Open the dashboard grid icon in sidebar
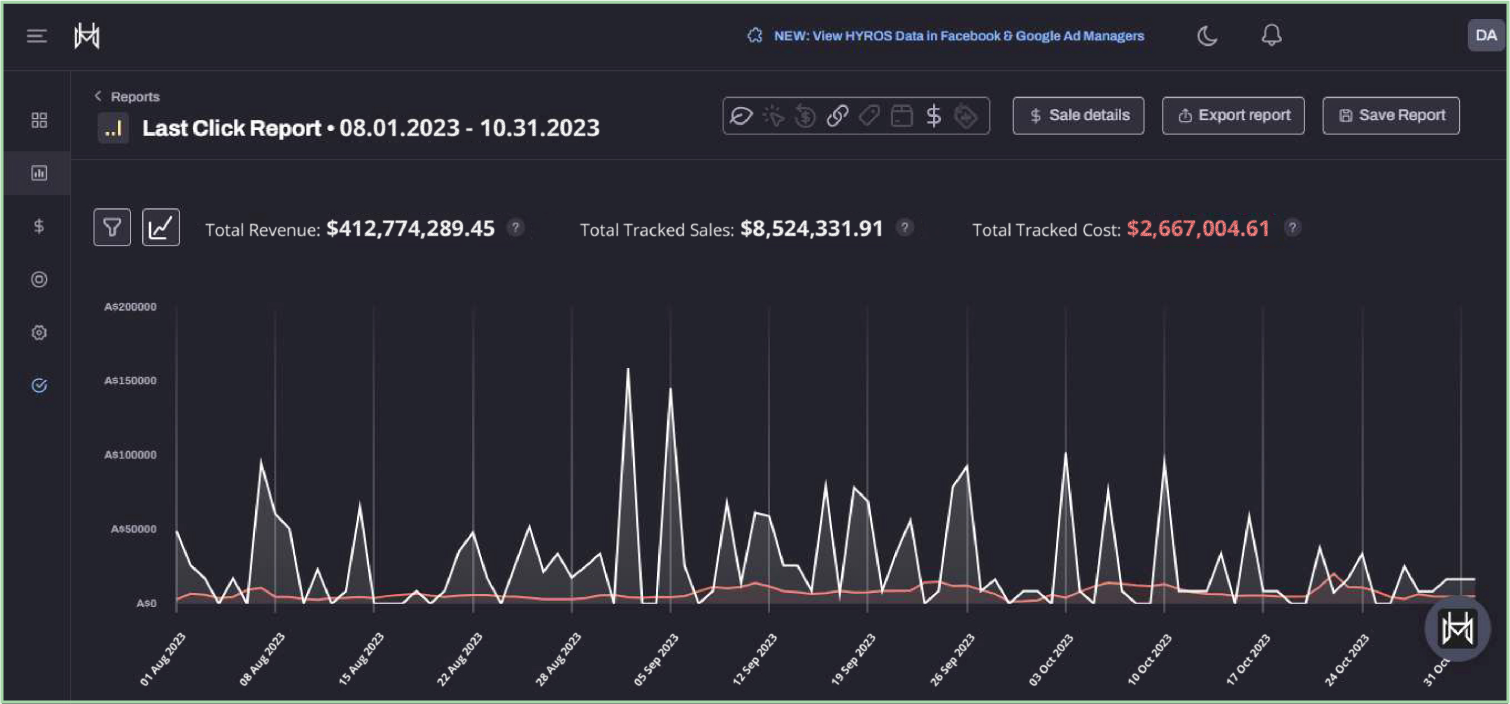The width and height of the screenshot is (1510, 704). [39, 120]
